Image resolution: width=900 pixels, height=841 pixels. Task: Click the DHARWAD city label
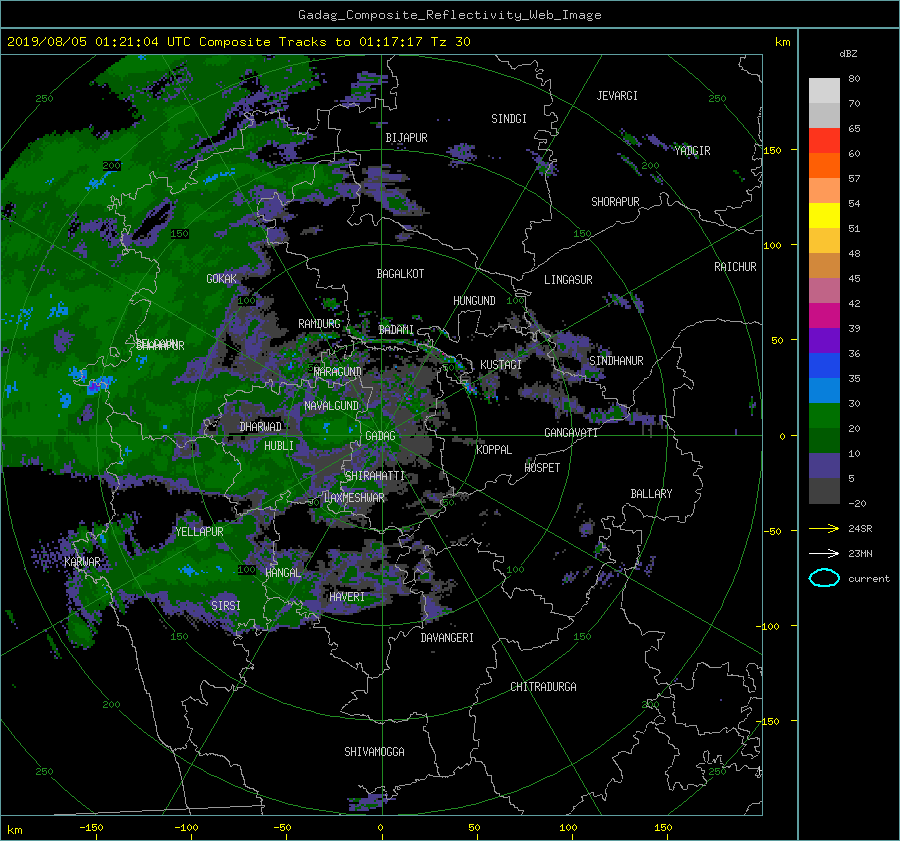click(261, 427)
